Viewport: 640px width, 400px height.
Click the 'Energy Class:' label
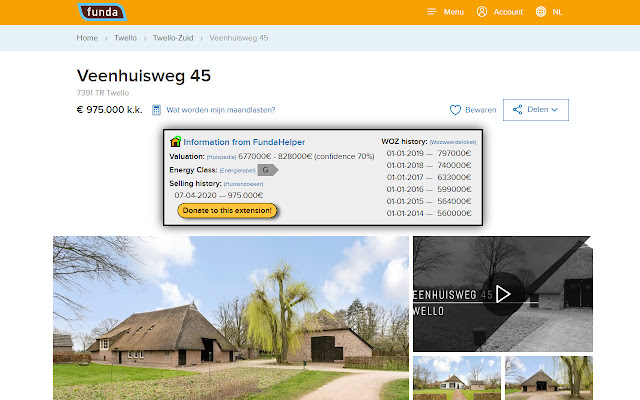[x=193, y=170]
